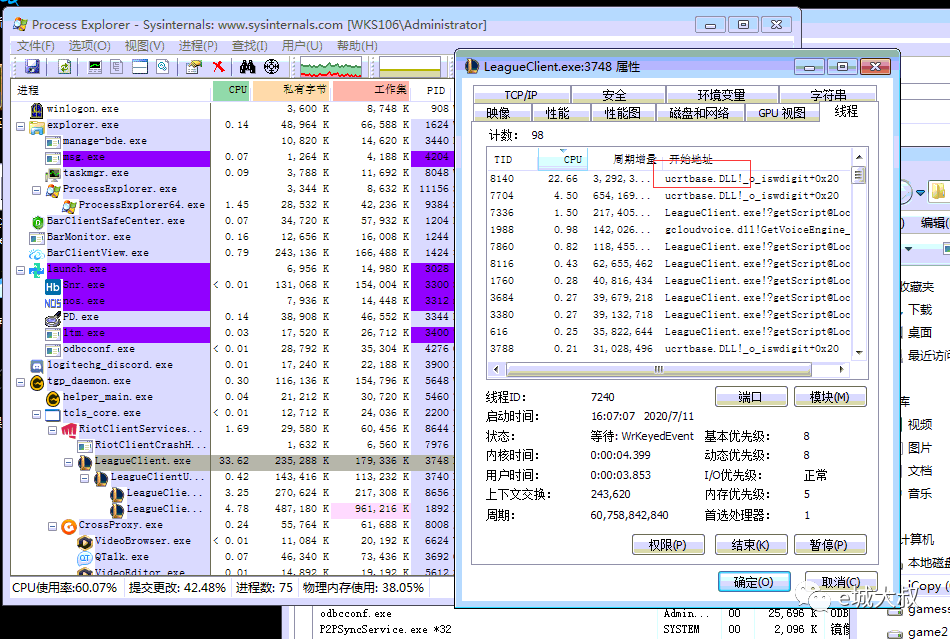Screen dimensions: 950x639
Task: Click the CPU usage history mini graph
Action: [331, 67]
